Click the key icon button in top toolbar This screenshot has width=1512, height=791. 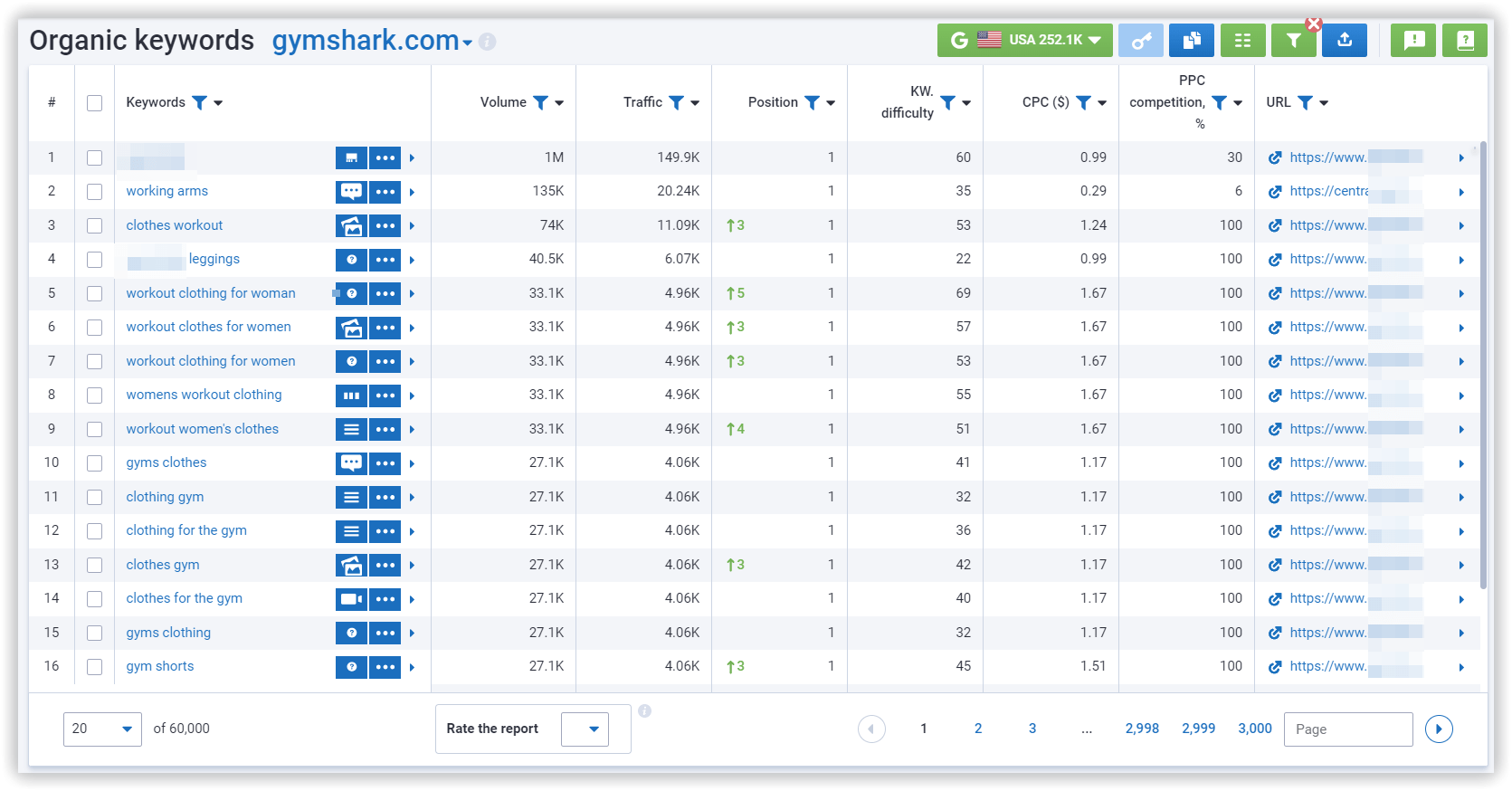click(x=1141, y=40)
